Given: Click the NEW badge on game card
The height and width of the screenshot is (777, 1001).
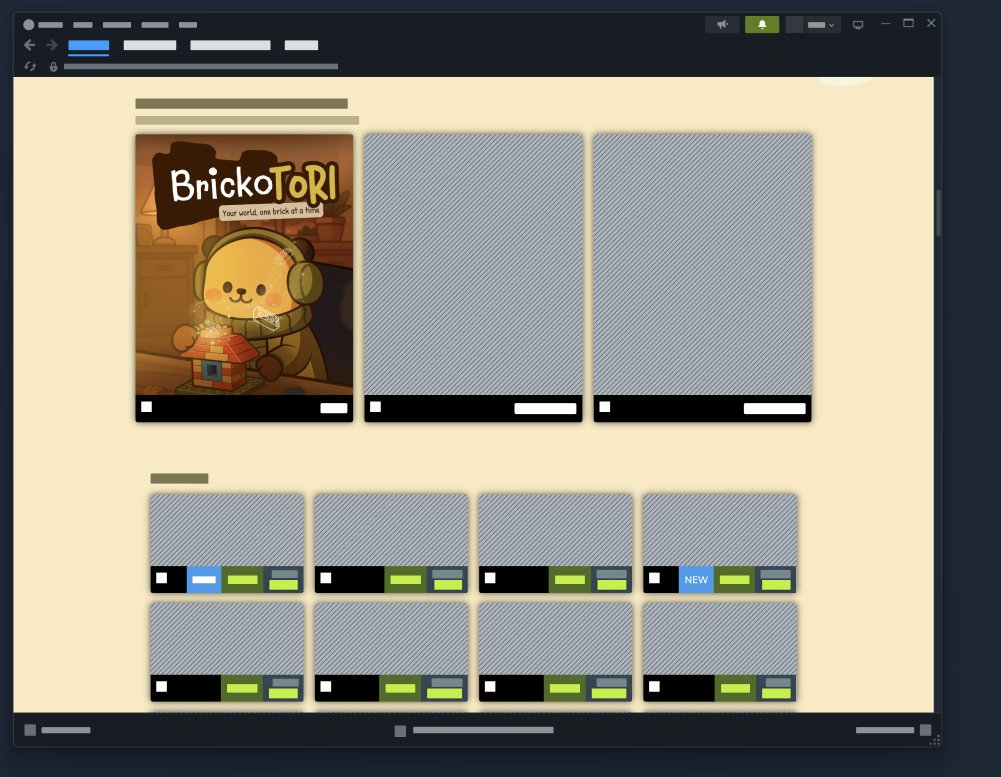Looking at the screenshot, I should [x=696, y=580].
